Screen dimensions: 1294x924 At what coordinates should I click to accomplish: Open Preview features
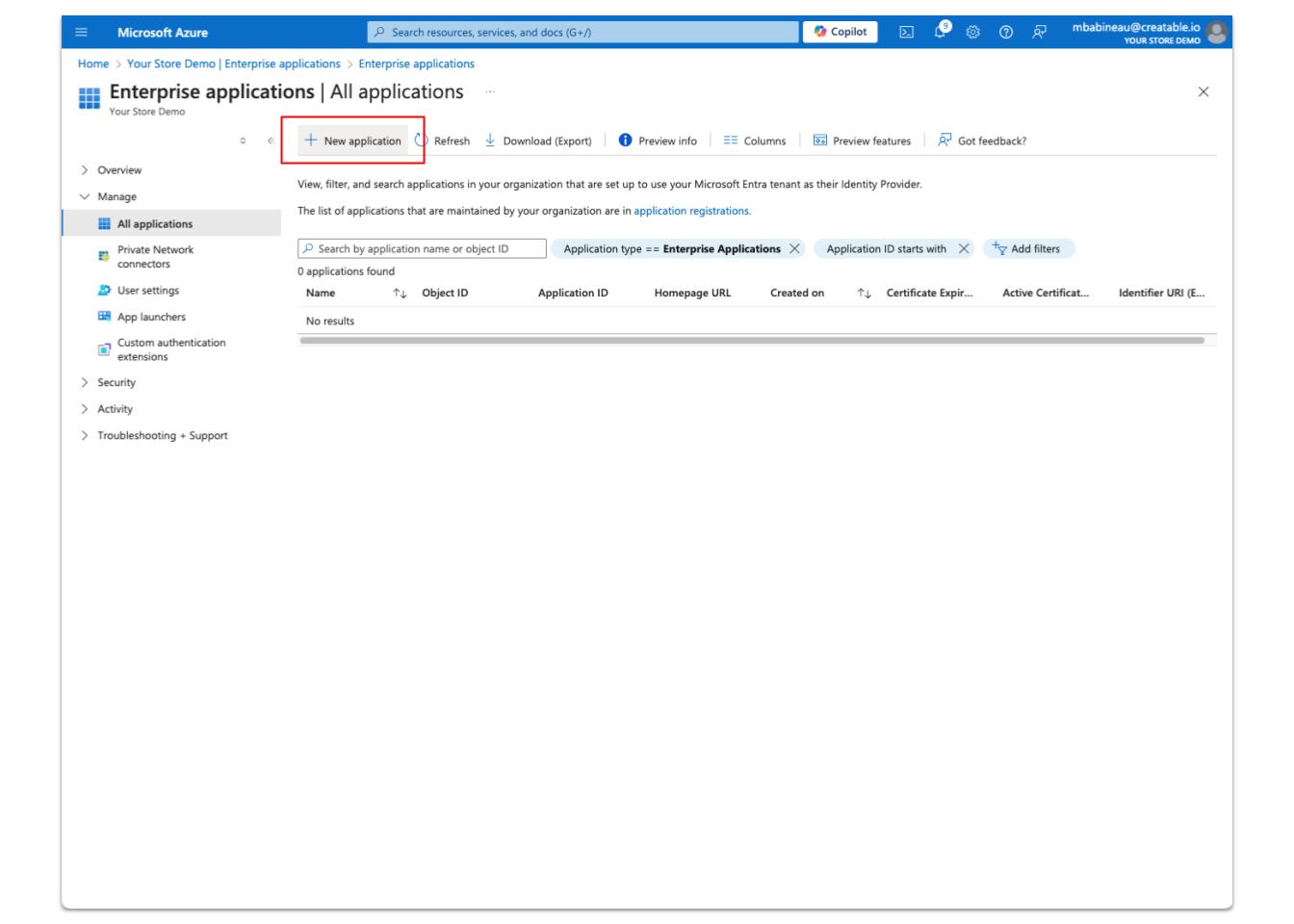click(x=862, y=141)
